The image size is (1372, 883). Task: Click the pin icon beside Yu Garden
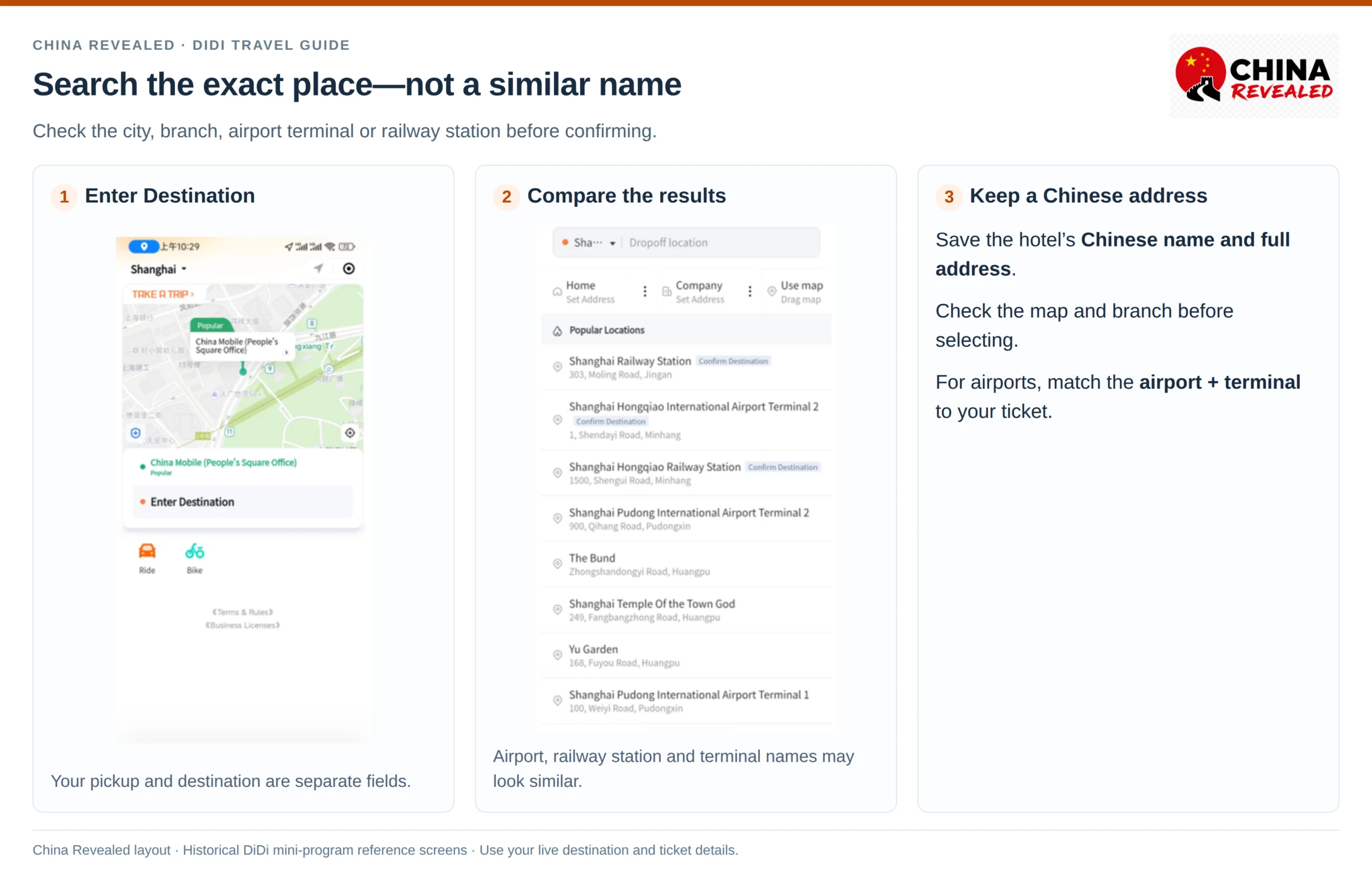(x=557, y=655)
